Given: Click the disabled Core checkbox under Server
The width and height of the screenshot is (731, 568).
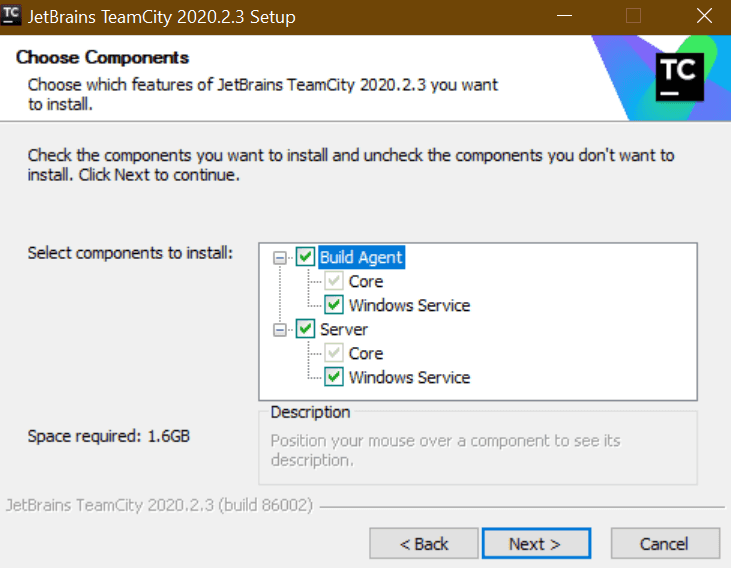Looking at the screenshot, I should click(335, 353).
